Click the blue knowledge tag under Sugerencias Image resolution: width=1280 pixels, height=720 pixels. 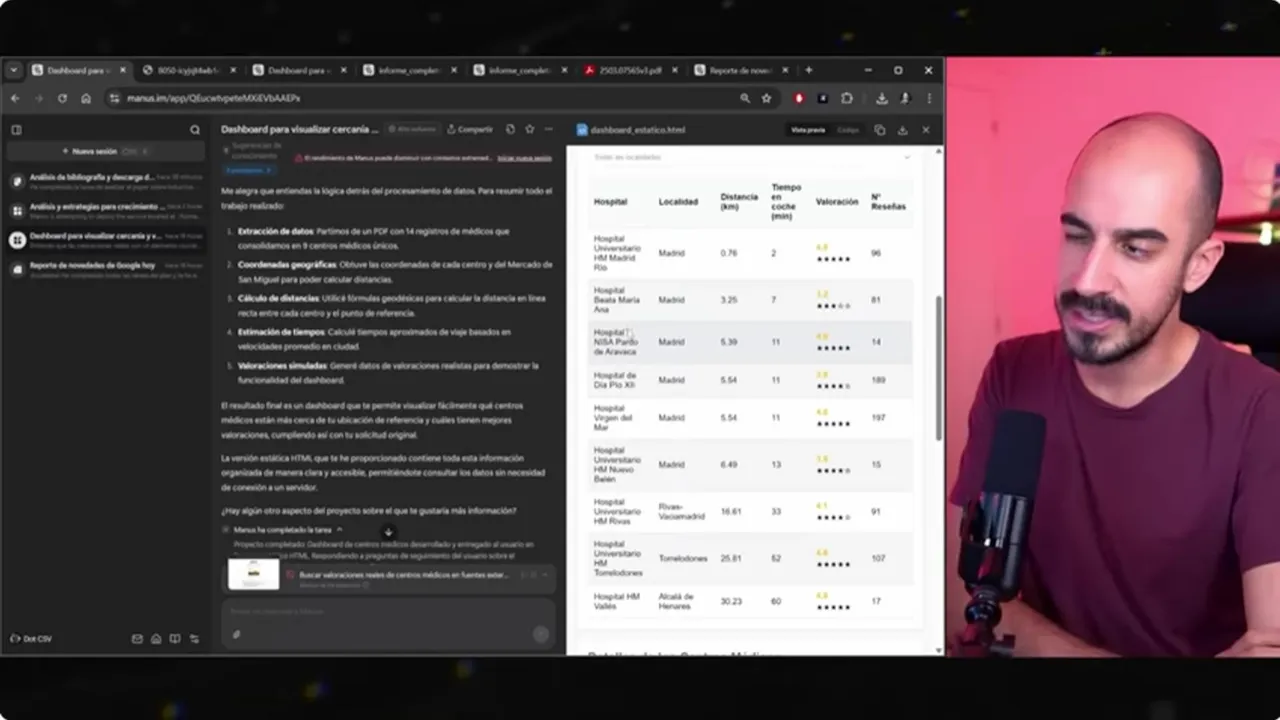[248, 170]
